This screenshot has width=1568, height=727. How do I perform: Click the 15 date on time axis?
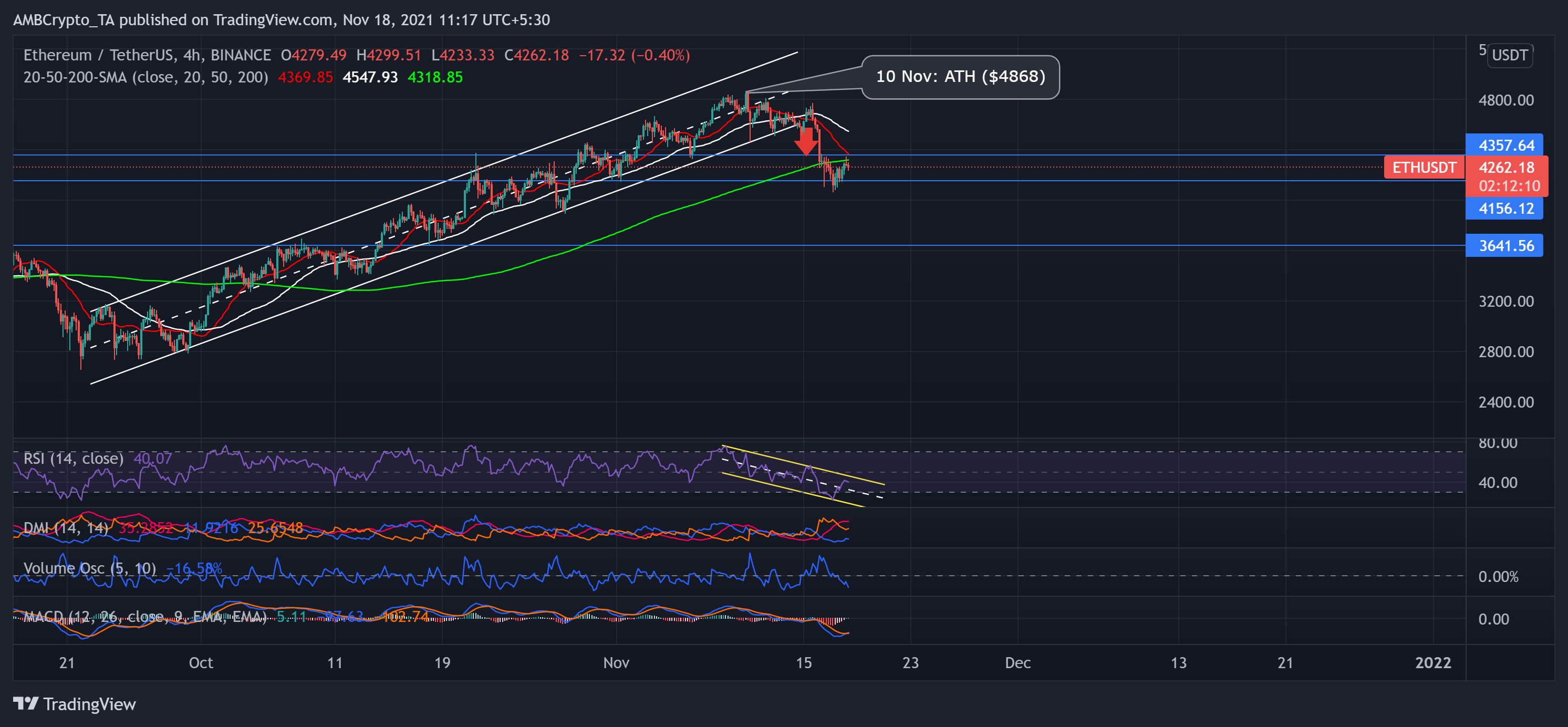pos(804,662)
